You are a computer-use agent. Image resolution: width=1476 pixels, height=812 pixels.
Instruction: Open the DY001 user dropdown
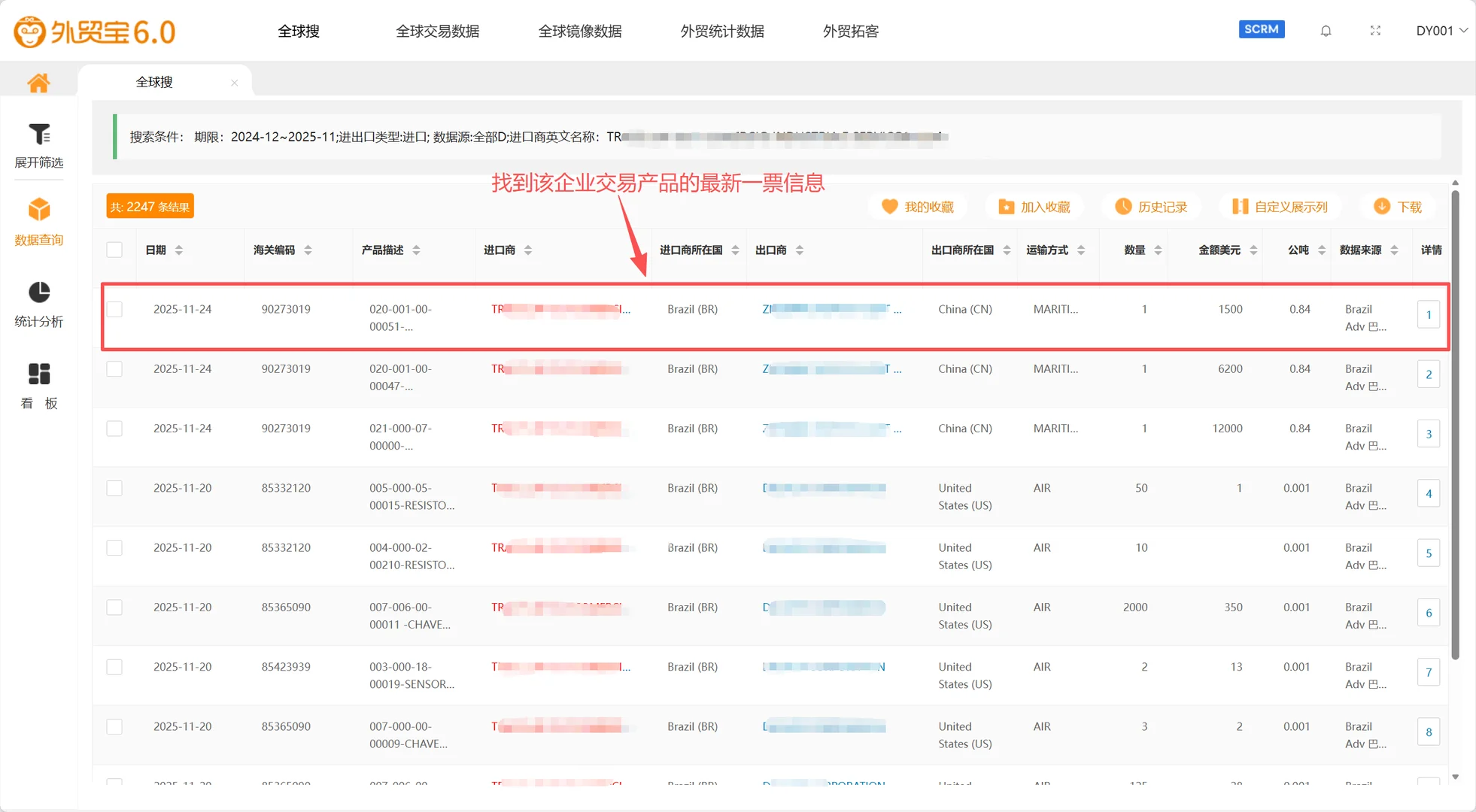tap(1441, 31)
